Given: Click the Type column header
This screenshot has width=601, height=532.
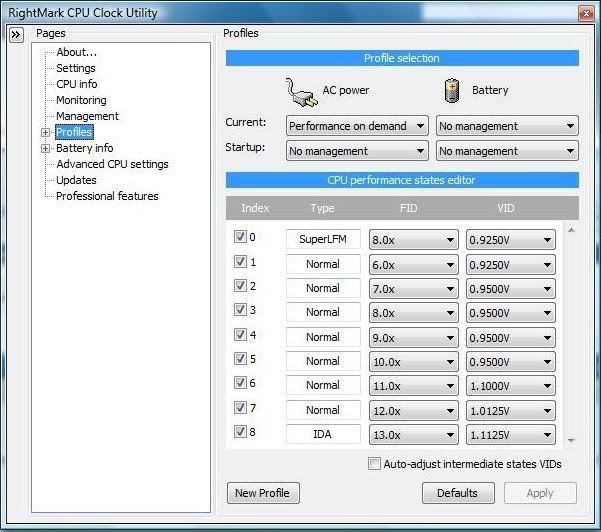Looking at the screenshot, I should click(x=322, y=208).
